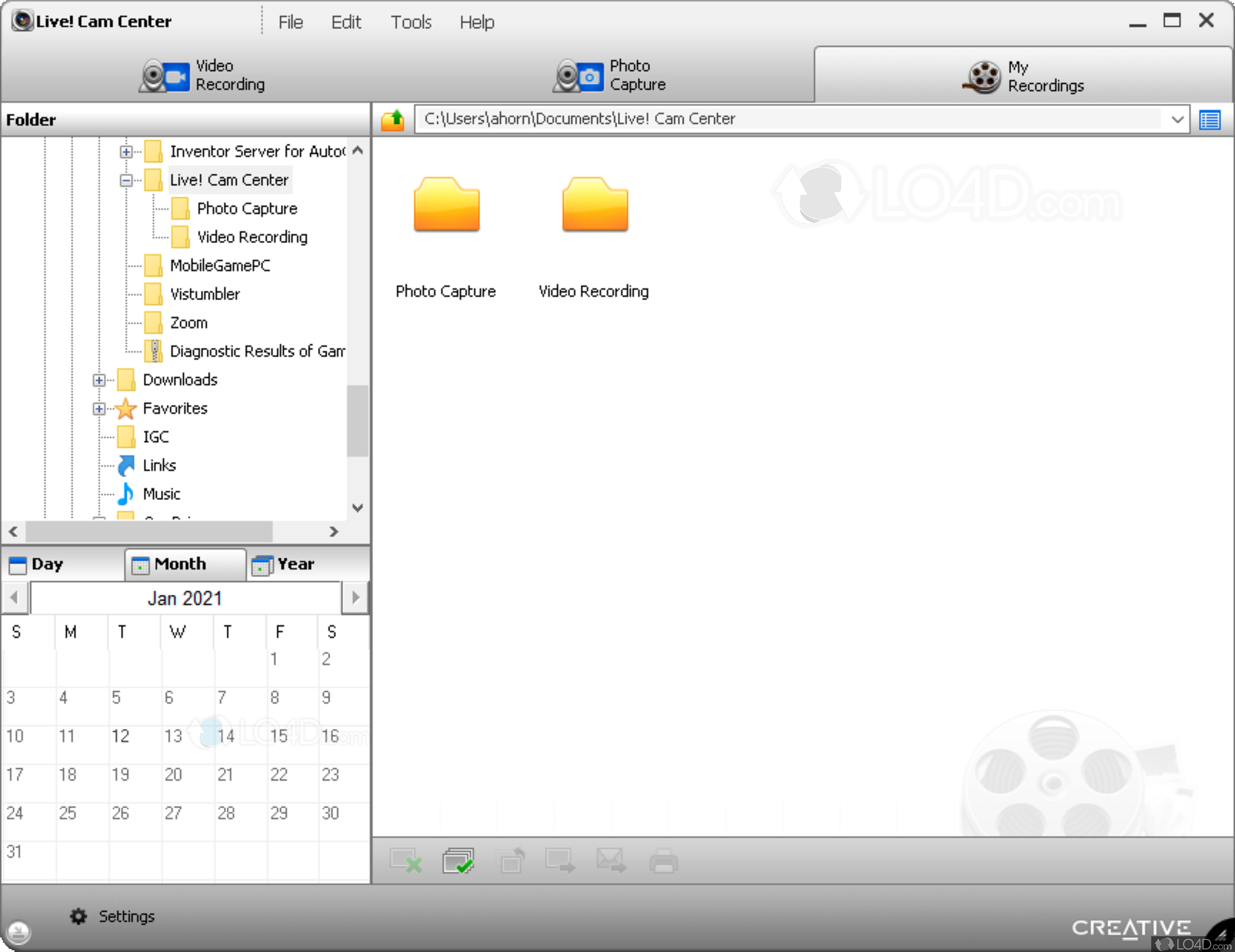1235x952 pixels.
Task: Collapse the Live! Cam Center tree node
Action: coord(126,180)
